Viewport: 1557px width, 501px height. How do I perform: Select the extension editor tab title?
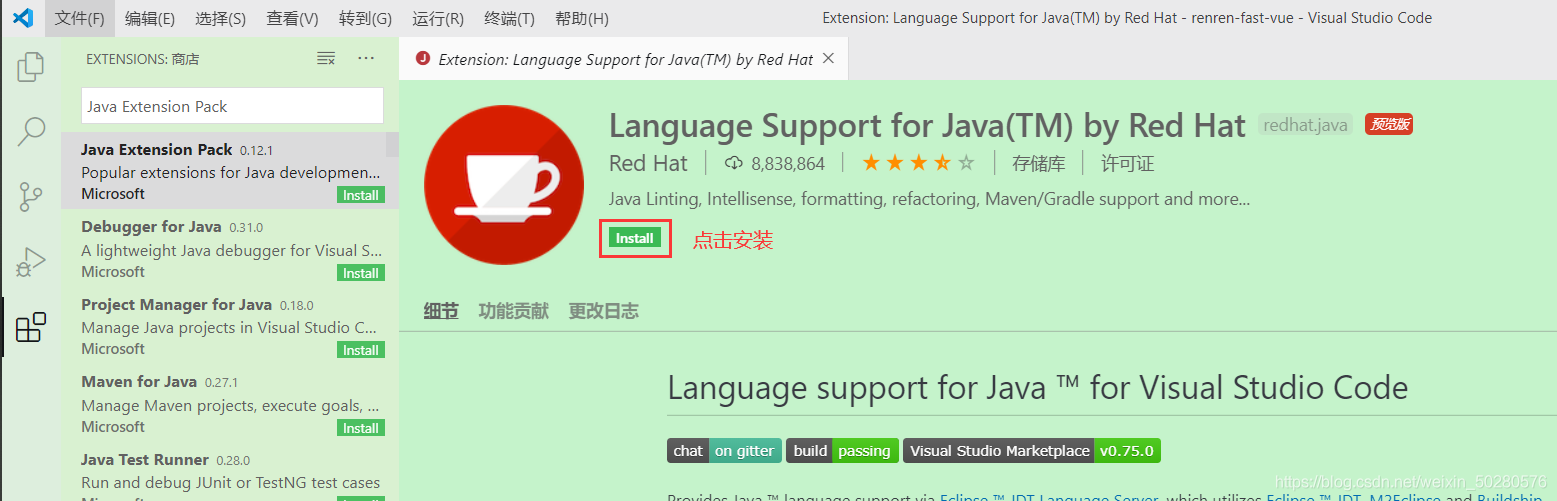click(625, 59)
